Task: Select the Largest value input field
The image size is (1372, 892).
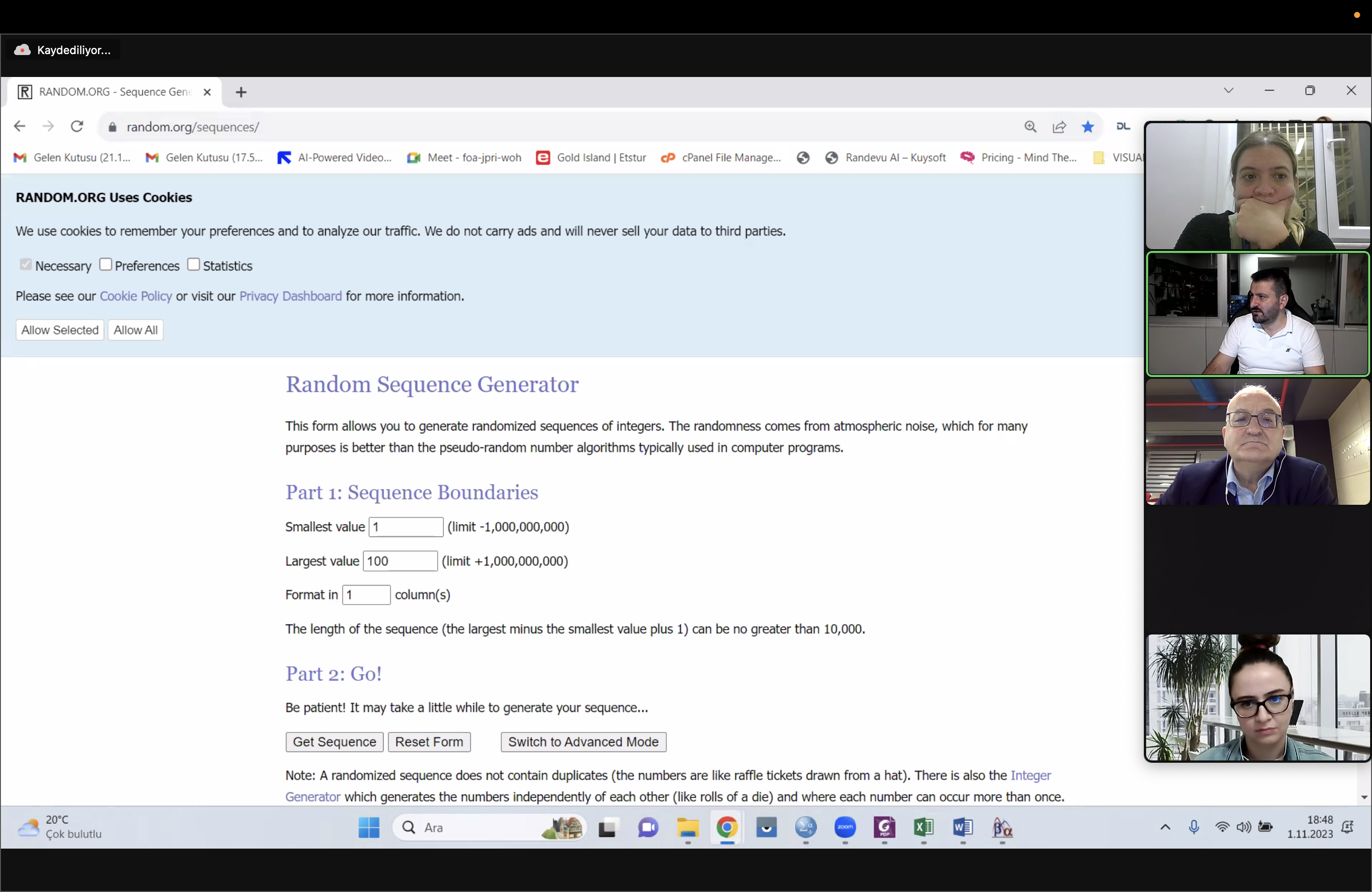Action: click(399, 560)
